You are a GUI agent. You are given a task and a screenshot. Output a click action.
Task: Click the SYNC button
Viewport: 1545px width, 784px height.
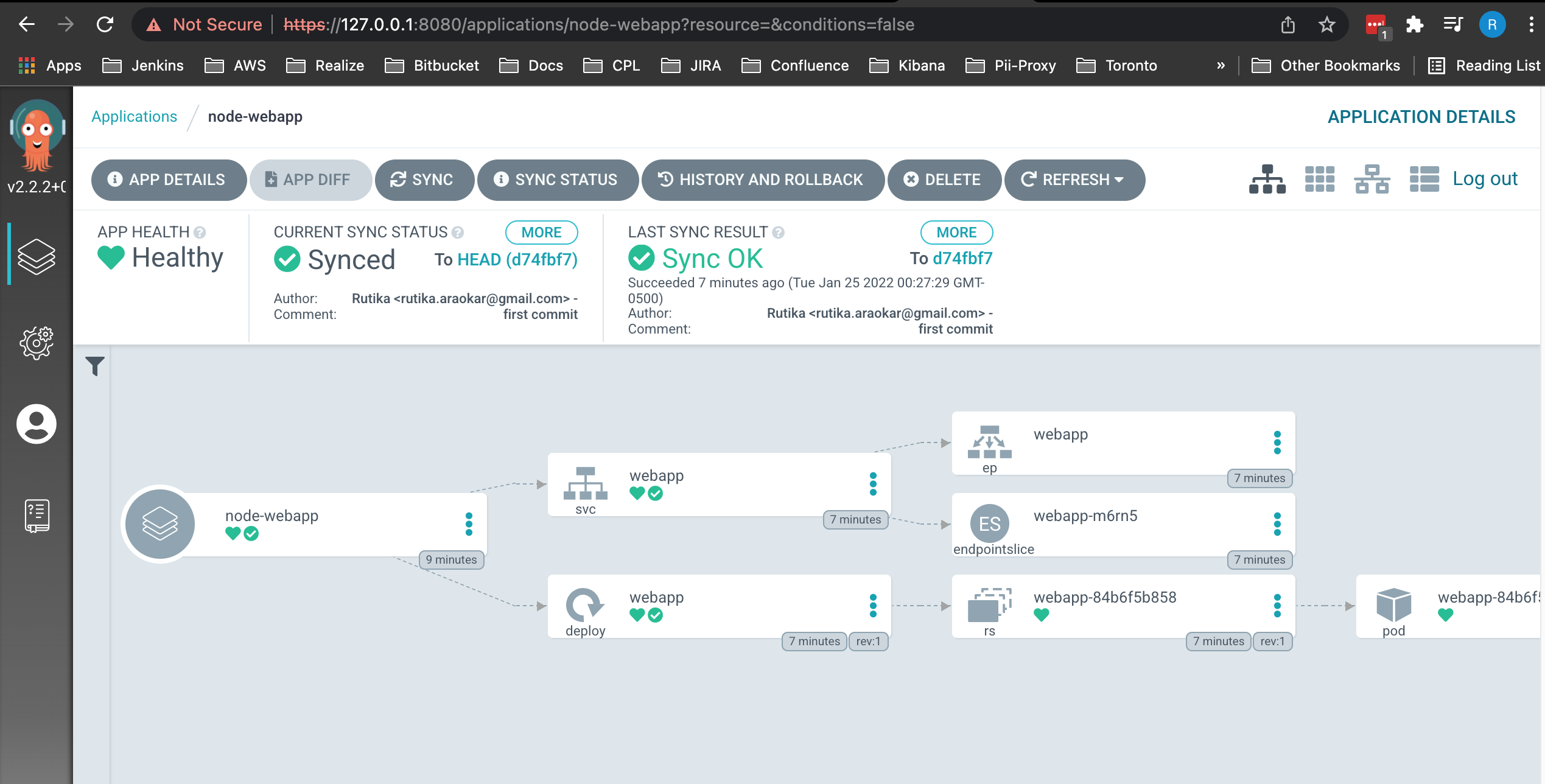tap(424, 180)
